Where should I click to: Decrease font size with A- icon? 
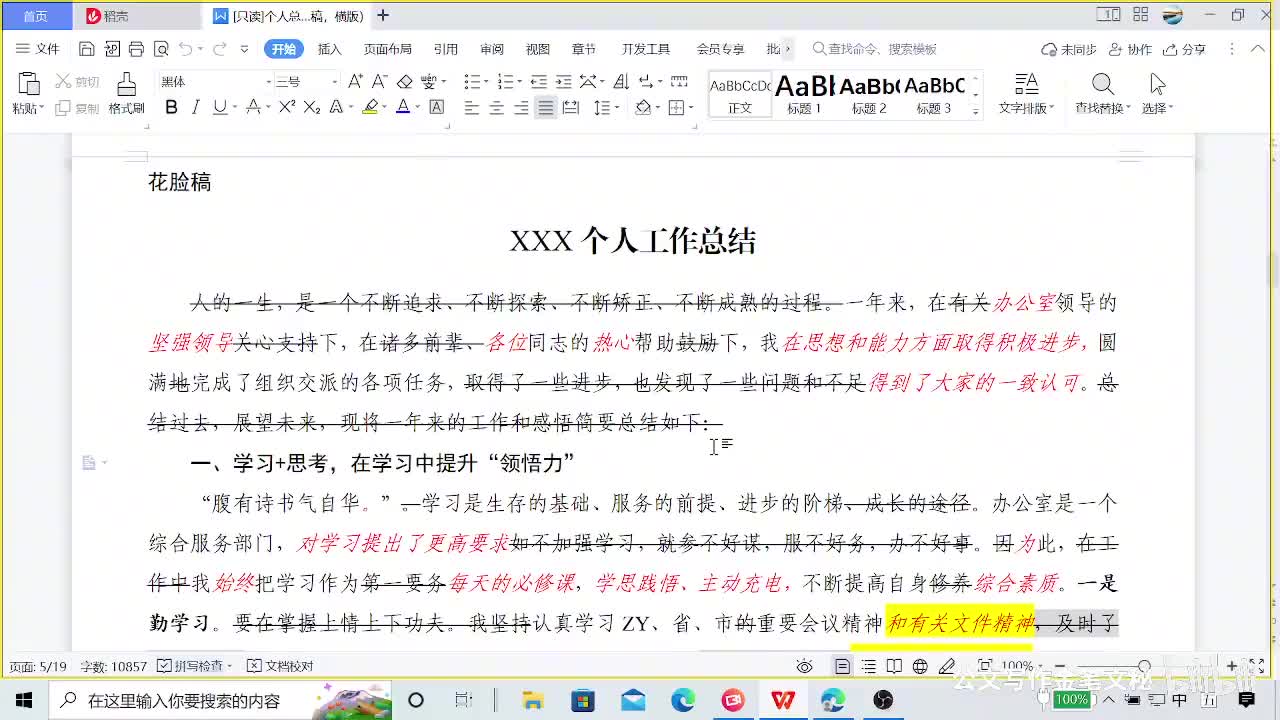379,82
